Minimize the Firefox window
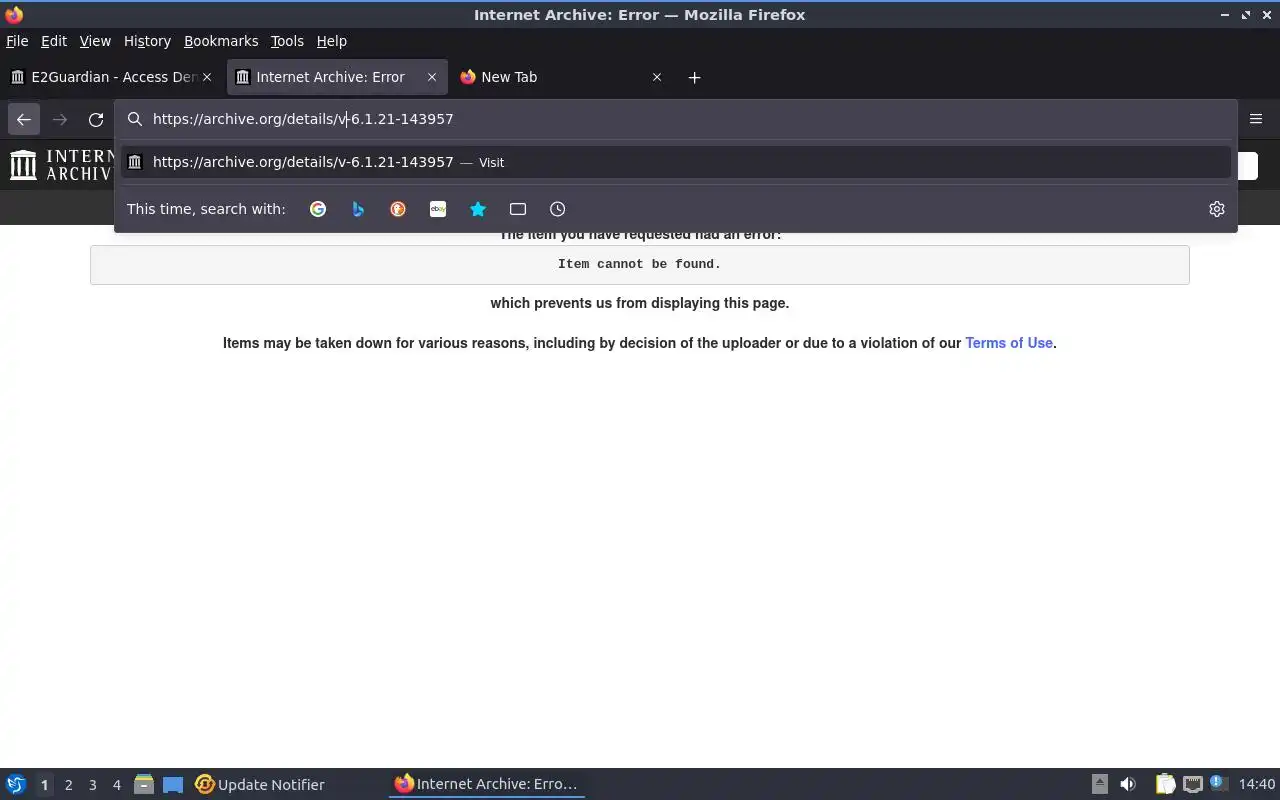 [x=1225, y=15]
